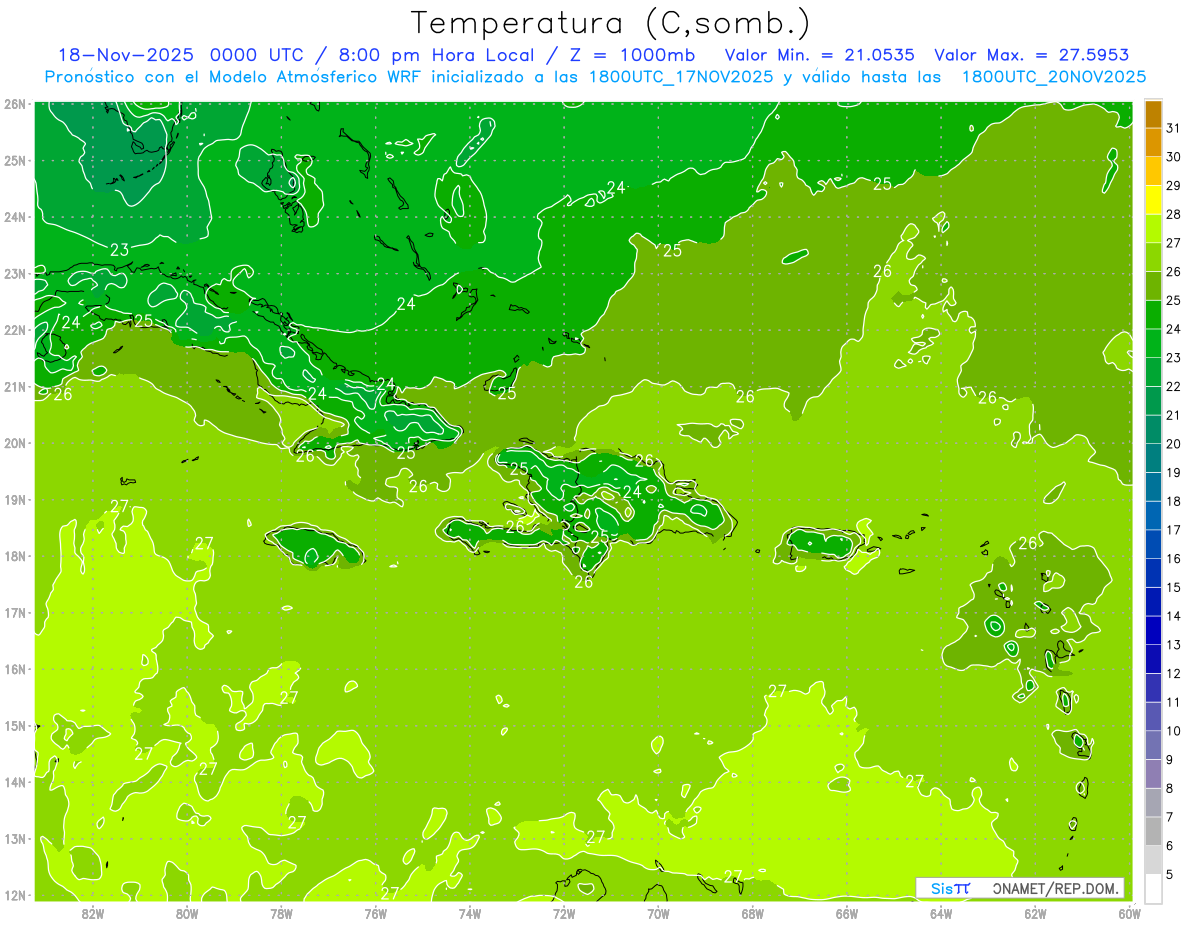The height and width of the screenshot is (927, 1200).
Task: Click the 66W longitude axis label
Action: pos(847,913)
